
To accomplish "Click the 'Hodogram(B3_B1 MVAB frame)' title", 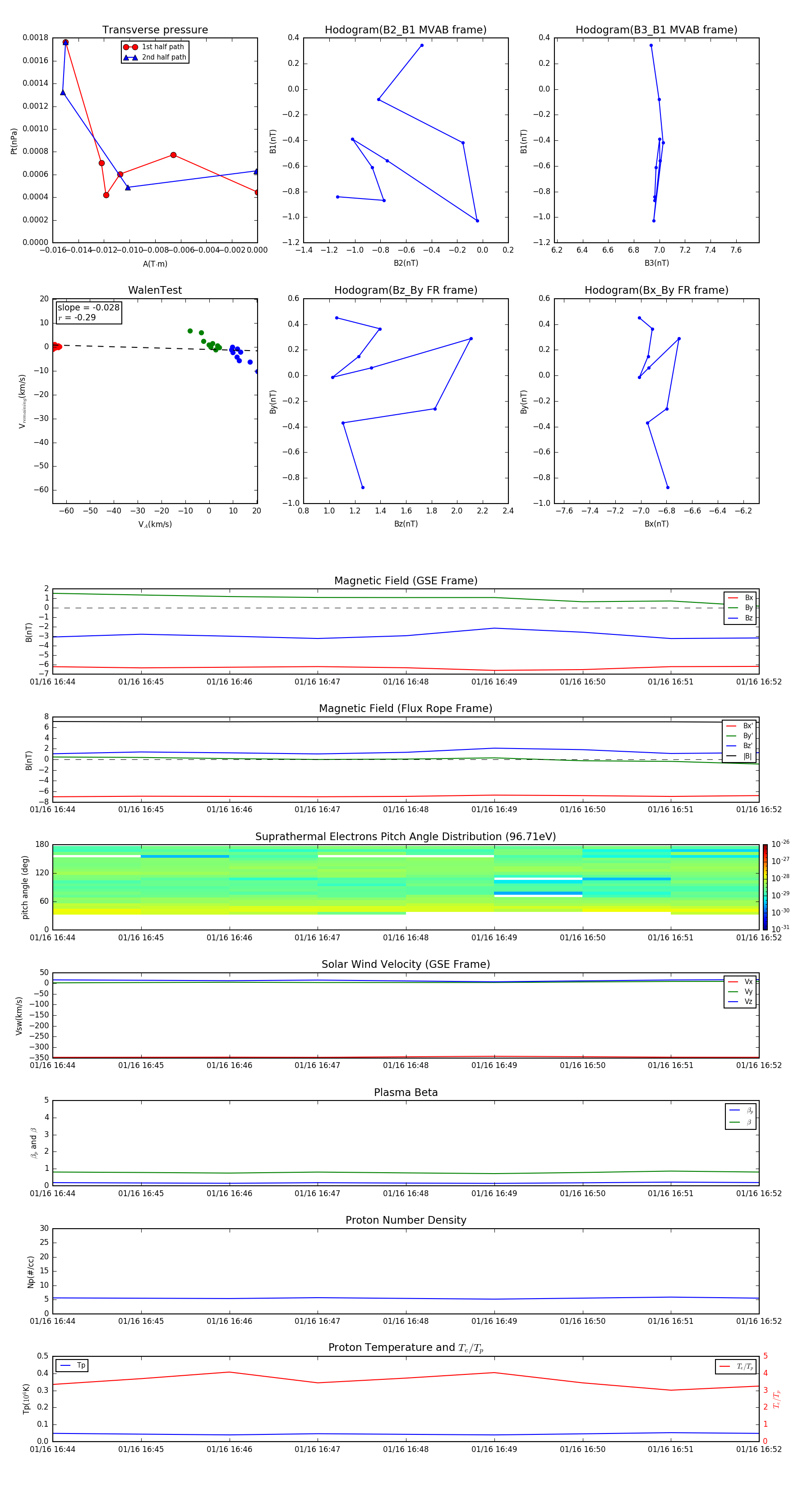I will coord(656,29).
